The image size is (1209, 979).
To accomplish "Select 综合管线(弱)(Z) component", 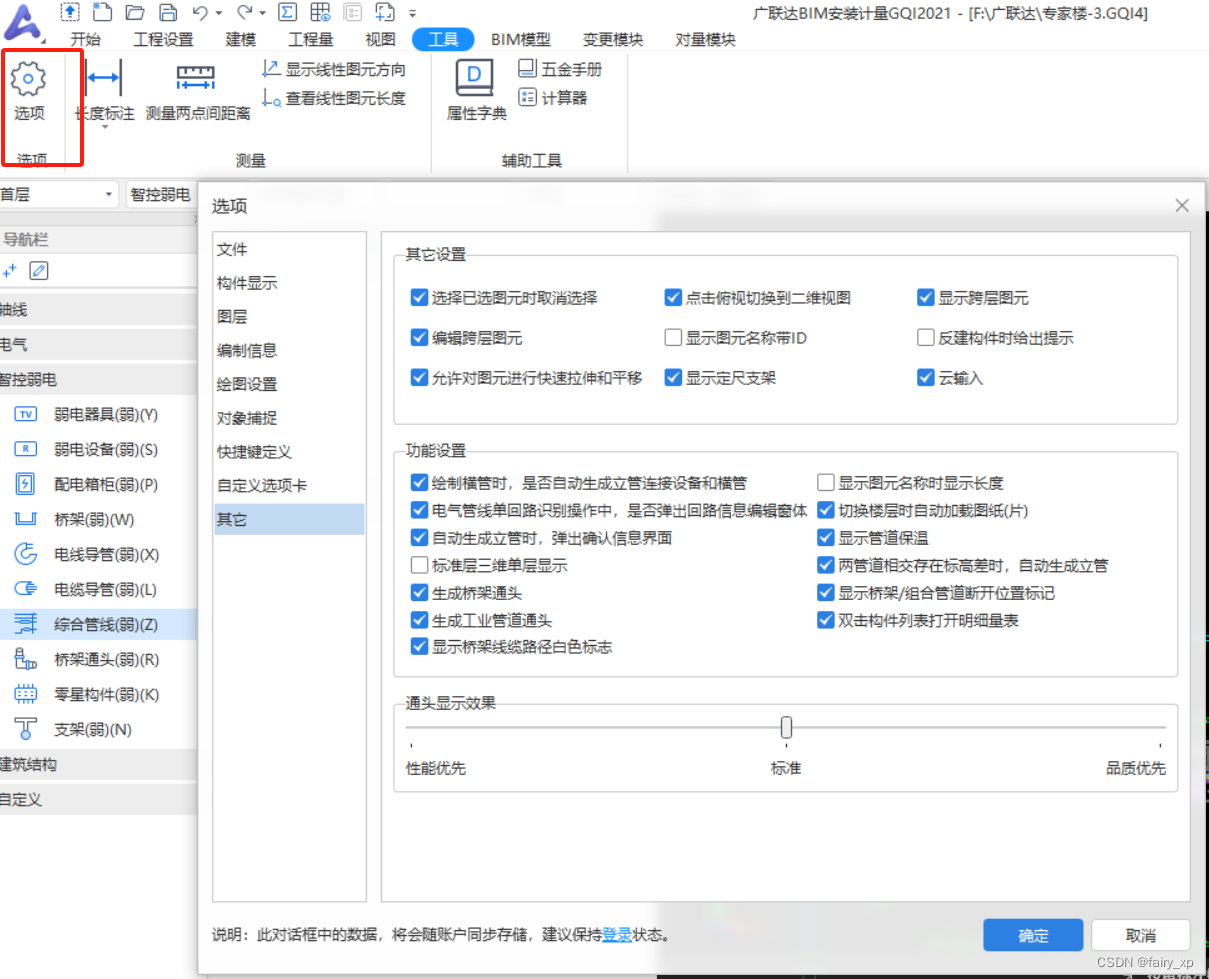I will point(98,624).
